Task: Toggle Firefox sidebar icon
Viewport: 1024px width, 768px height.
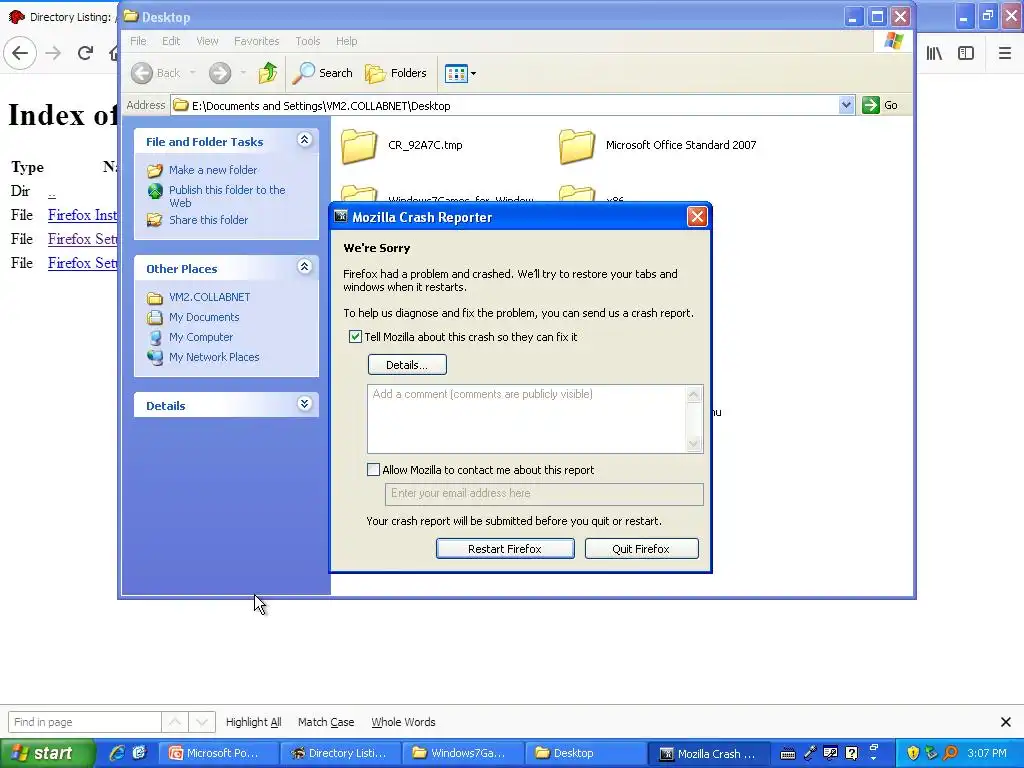Action: pos(966,53)
